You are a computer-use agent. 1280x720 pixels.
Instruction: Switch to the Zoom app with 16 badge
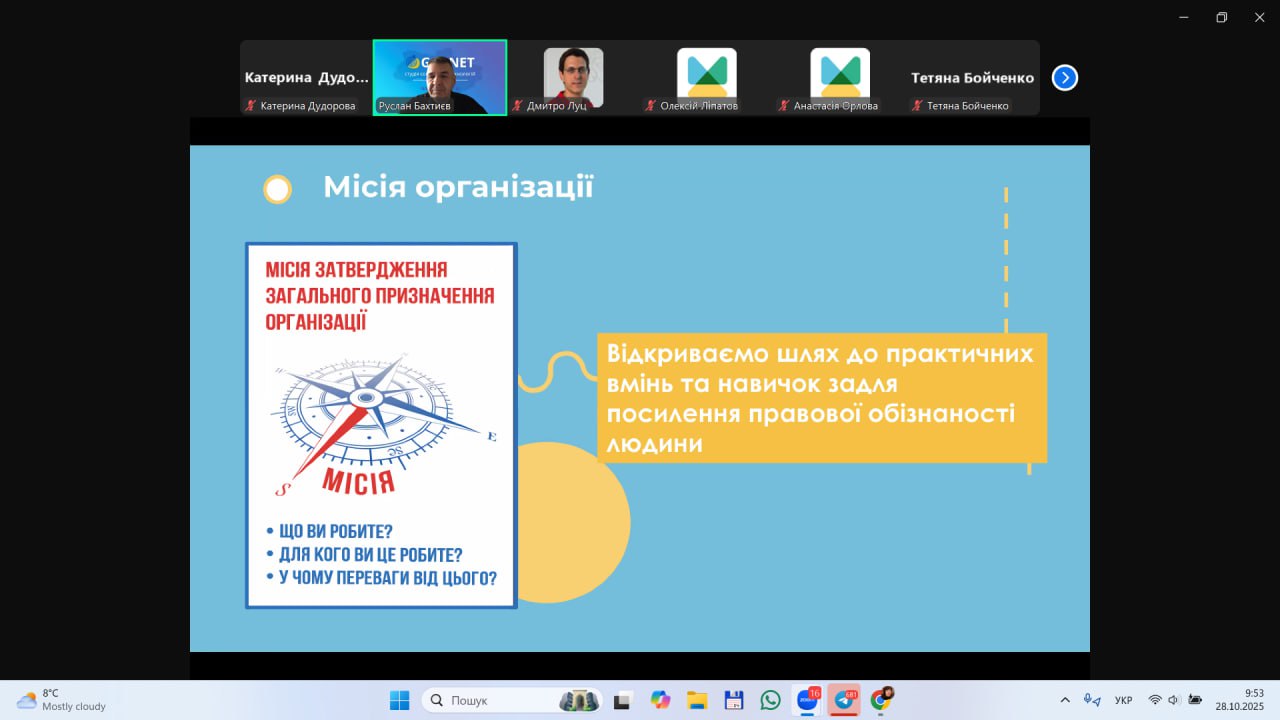807,700
